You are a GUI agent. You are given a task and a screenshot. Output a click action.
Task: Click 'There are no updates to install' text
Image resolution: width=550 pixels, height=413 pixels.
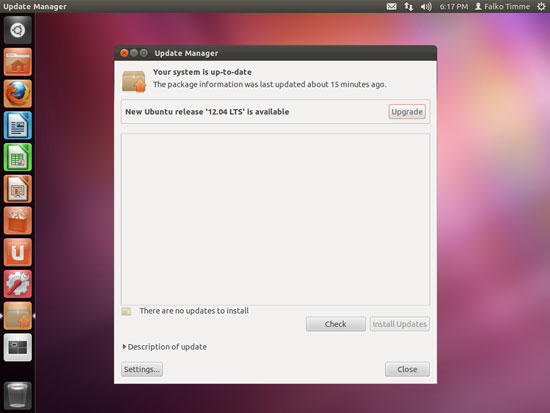coord(194,311)
